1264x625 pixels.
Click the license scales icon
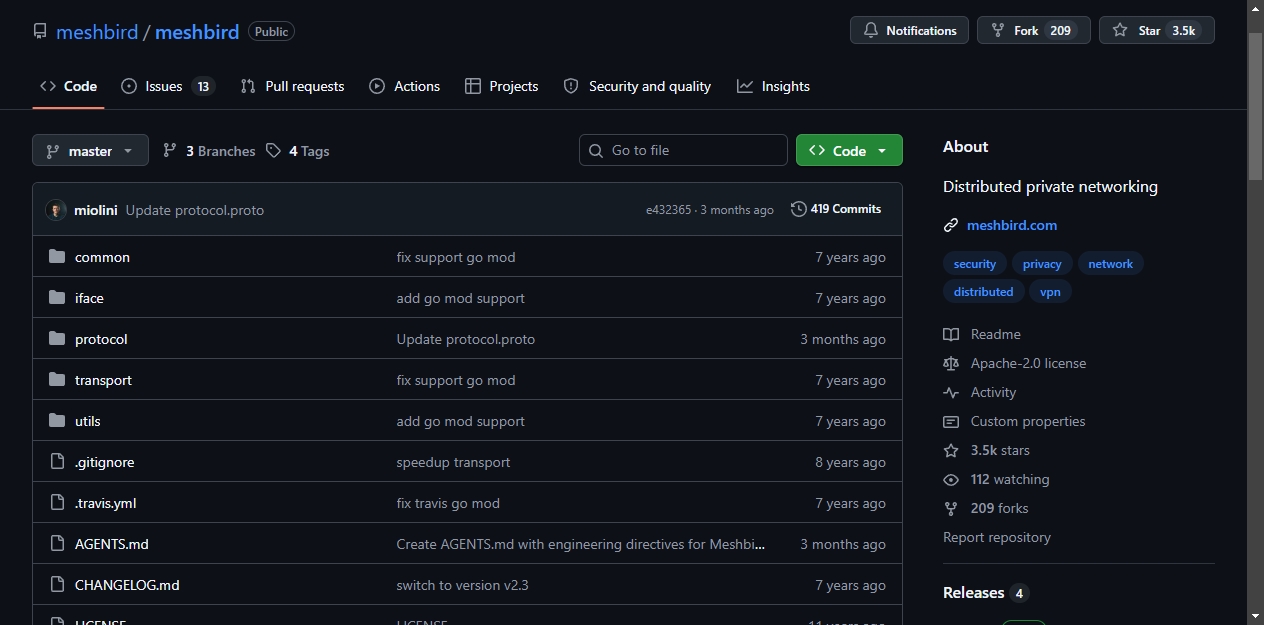click(951, 363)
